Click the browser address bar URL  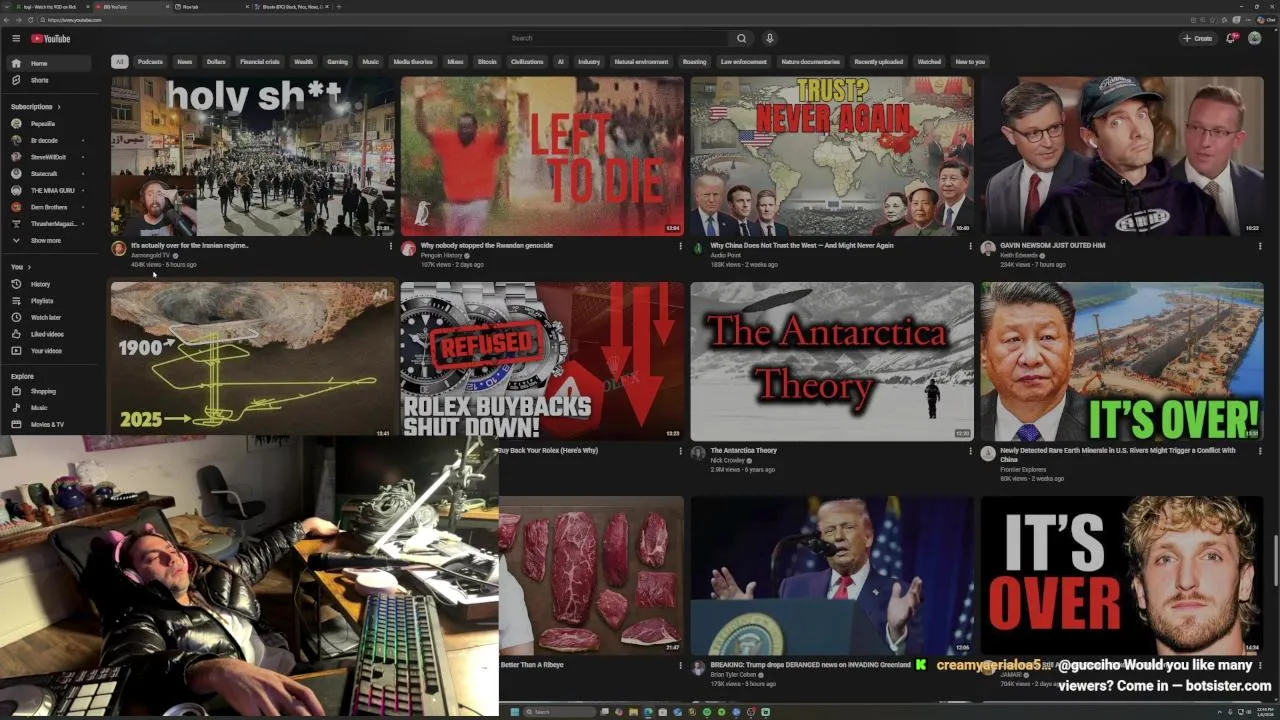click(75, 20)
